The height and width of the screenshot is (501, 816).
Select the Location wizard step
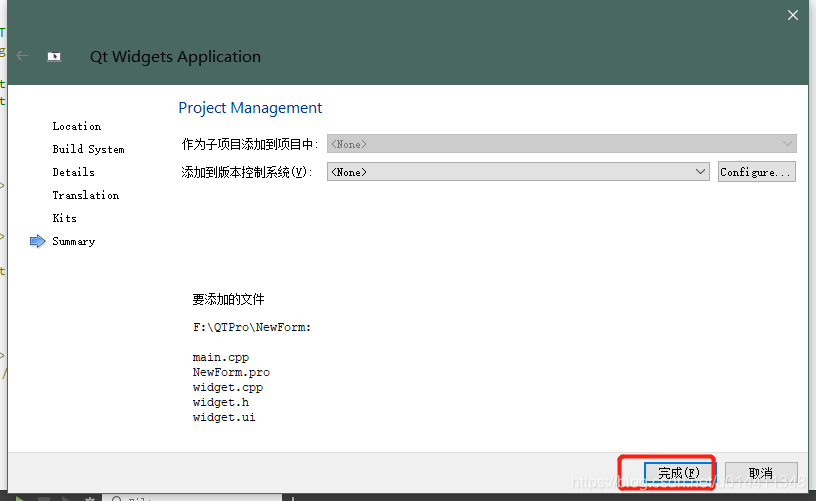(76, 126)
